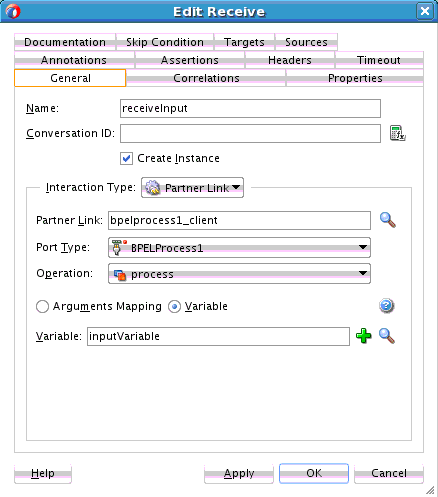Expand the Port Type dropdown
Screen dimensions: 438x497
(239, 248)
